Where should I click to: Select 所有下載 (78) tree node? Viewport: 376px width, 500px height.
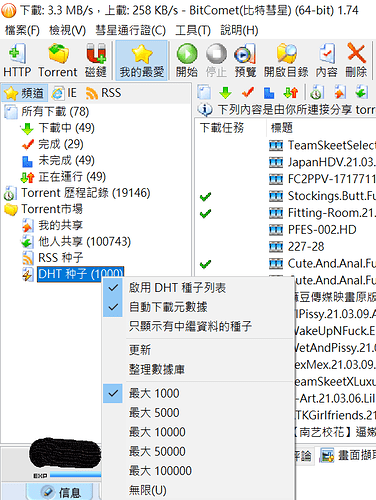tap(55, 111)
